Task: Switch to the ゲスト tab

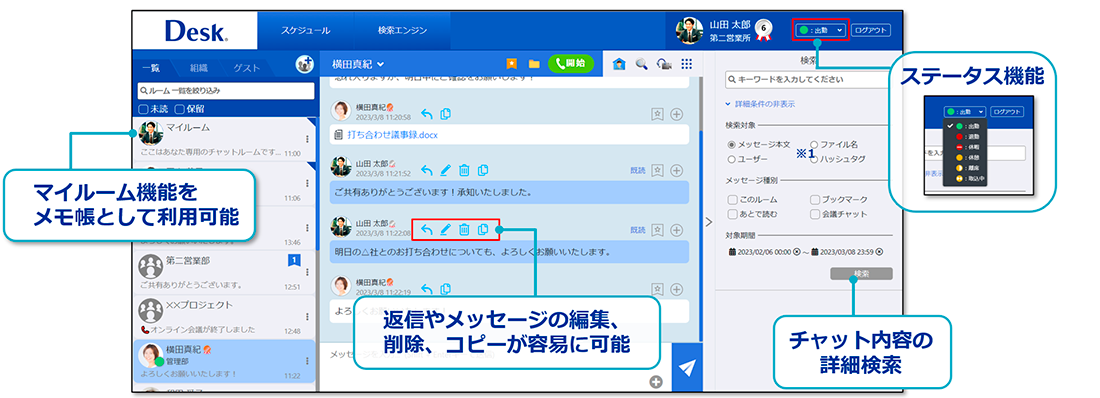Action: tap(246, 68)
